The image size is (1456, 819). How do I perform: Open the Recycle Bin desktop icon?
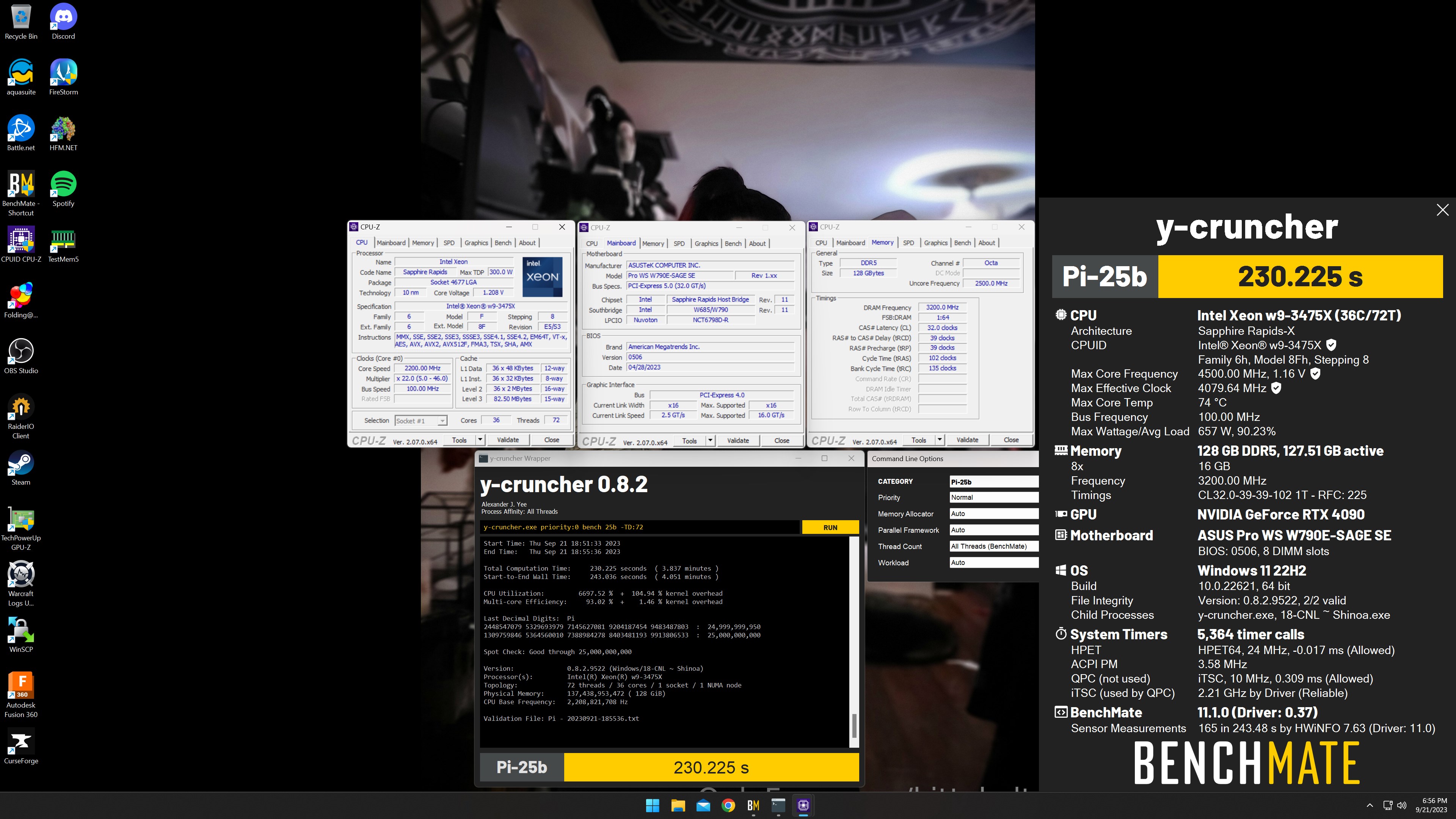(x=21, y=22)
